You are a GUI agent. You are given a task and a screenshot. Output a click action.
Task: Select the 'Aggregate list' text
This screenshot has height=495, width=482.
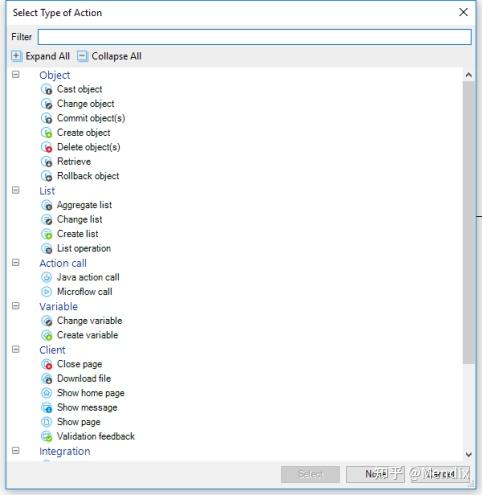84,205
